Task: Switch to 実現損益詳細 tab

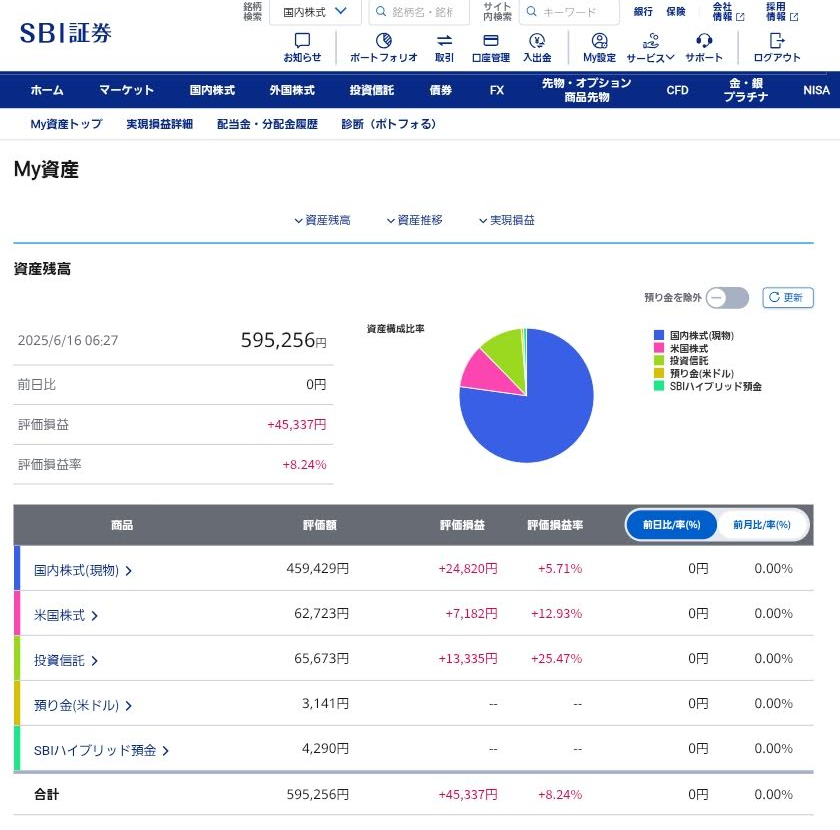Action: point(159,124)
